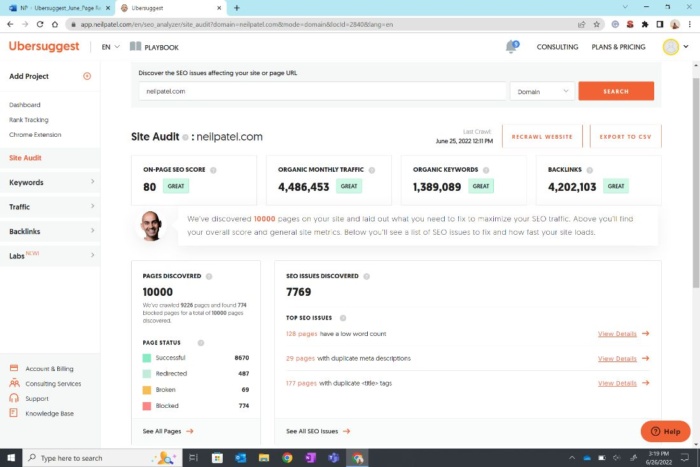Open See All Pages link
Screen dimensions: 700x467
pyautogui.click(x=167, y=431)
